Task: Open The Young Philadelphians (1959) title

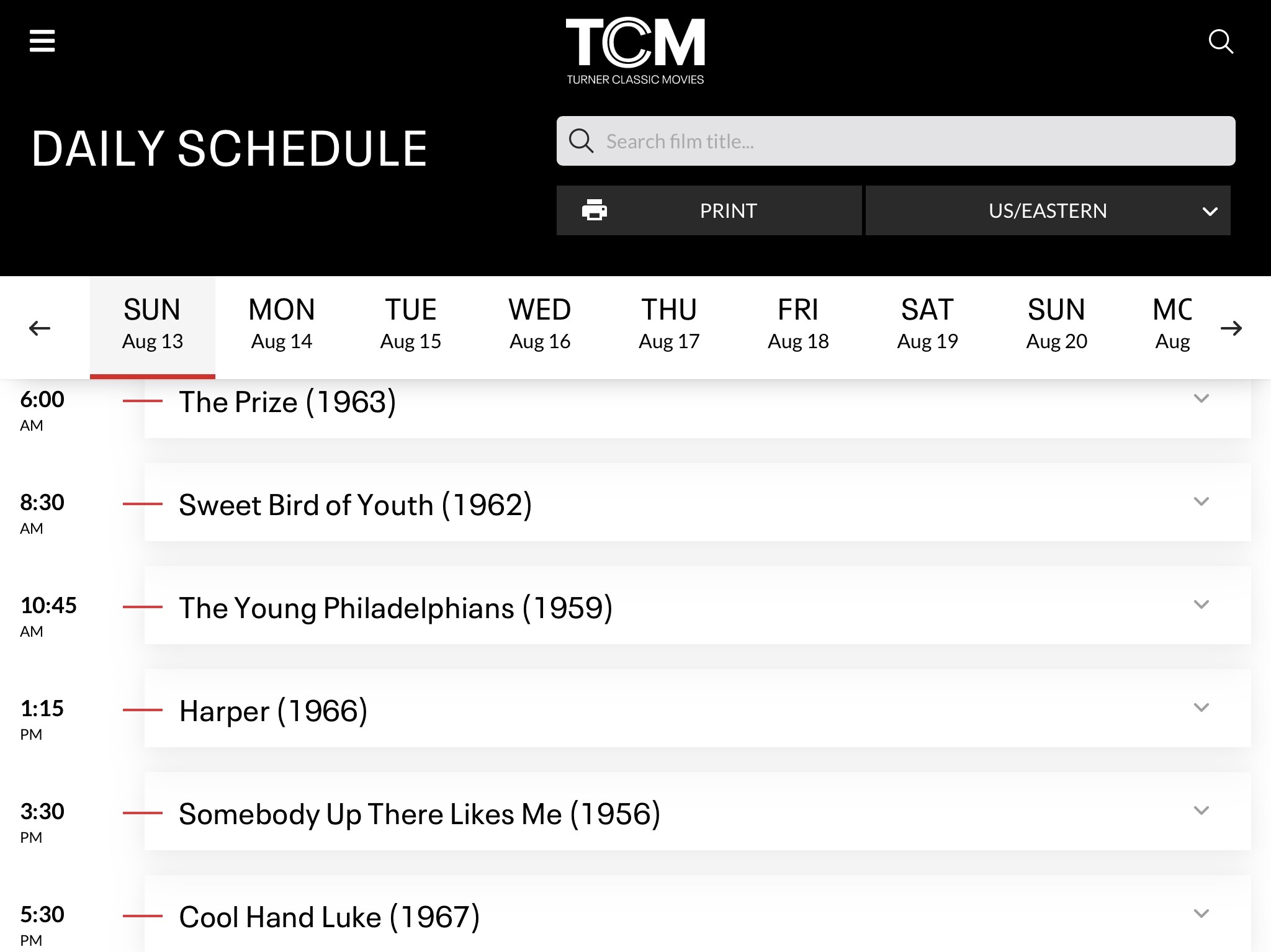Action: pyautogui.click(x=396, y=608)
